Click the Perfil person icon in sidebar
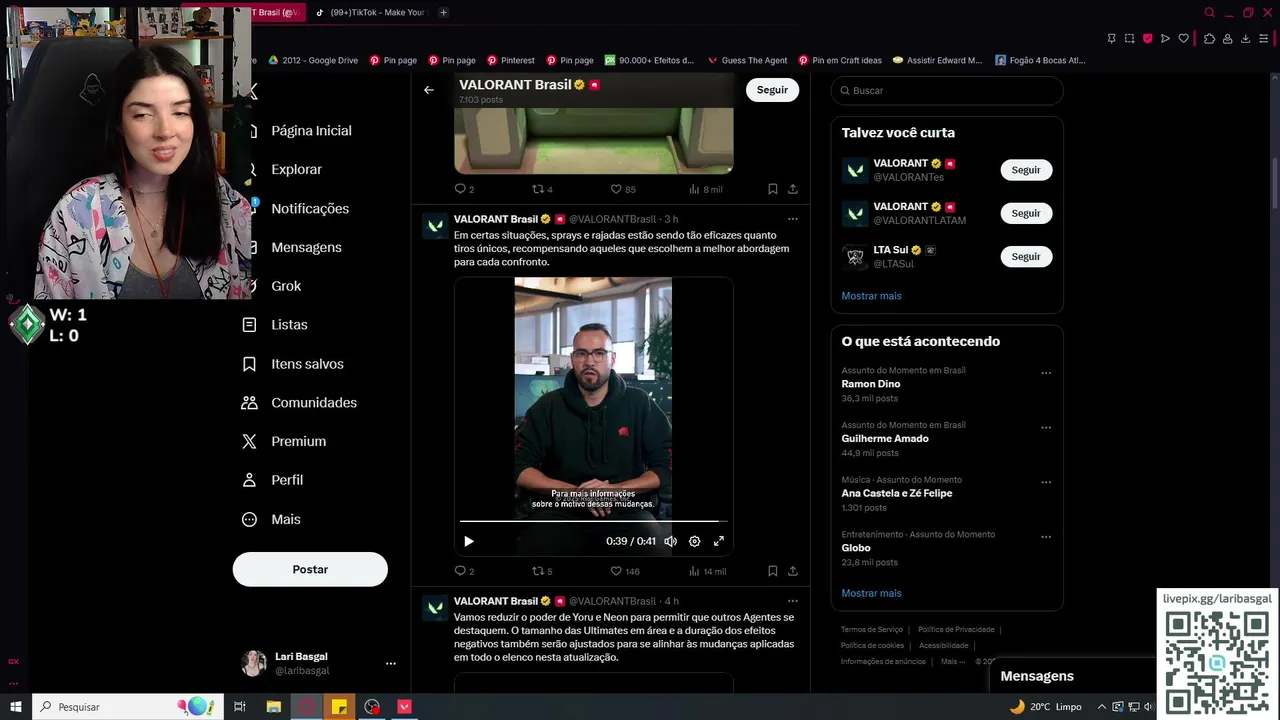 pos(250,480)
